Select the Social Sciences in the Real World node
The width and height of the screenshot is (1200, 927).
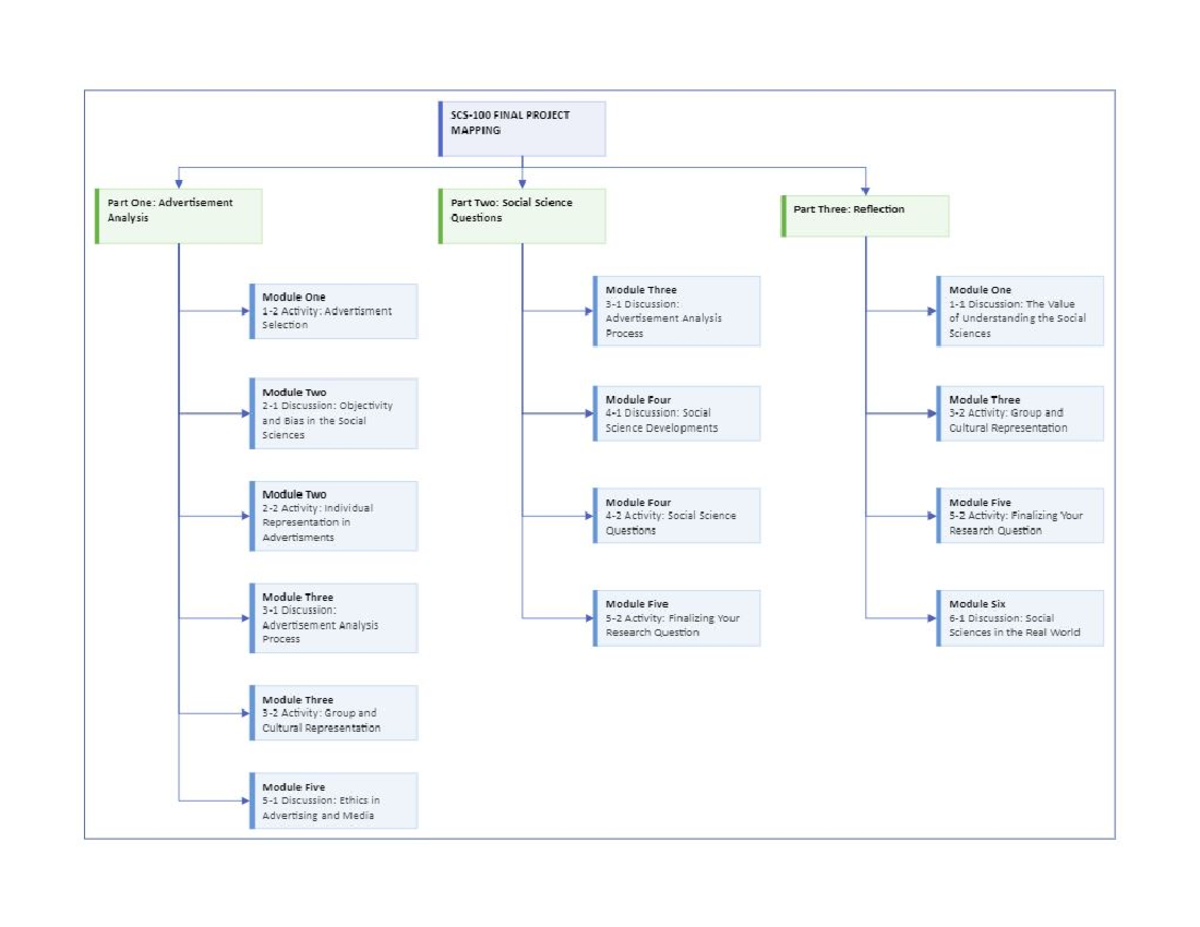[x=1019, y=618]
